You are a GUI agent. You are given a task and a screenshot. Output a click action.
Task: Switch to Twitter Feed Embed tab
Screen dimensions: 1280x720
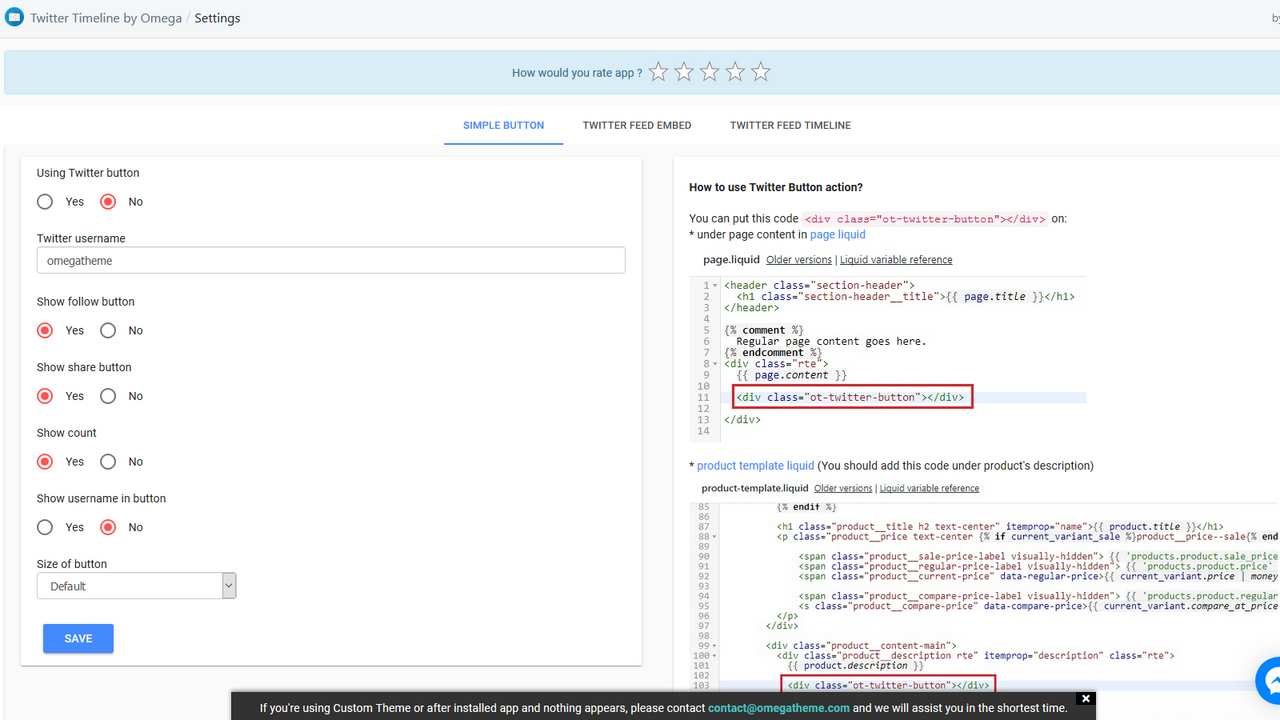point(637,126)
